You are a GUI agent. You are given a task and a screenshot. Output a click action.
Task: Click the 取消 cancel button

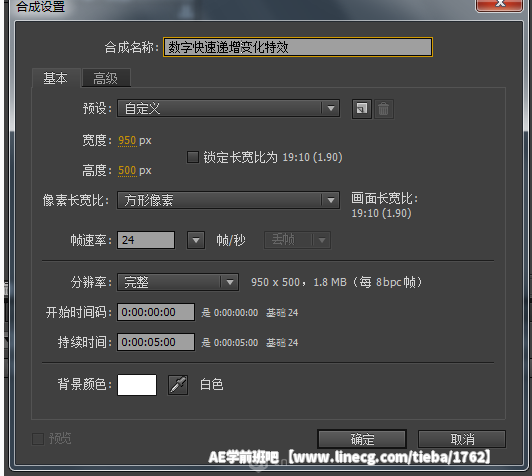(x=462, y=439)
